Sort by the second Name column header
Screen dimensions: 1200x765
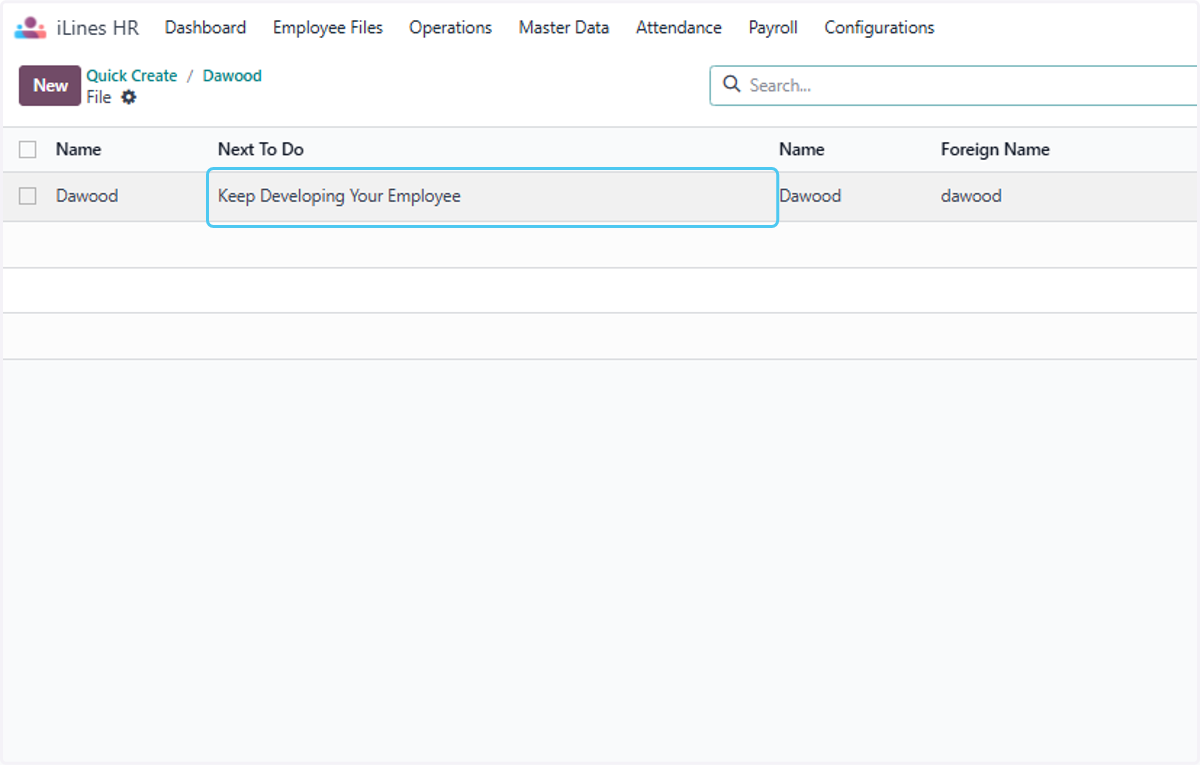pos(801,149)
